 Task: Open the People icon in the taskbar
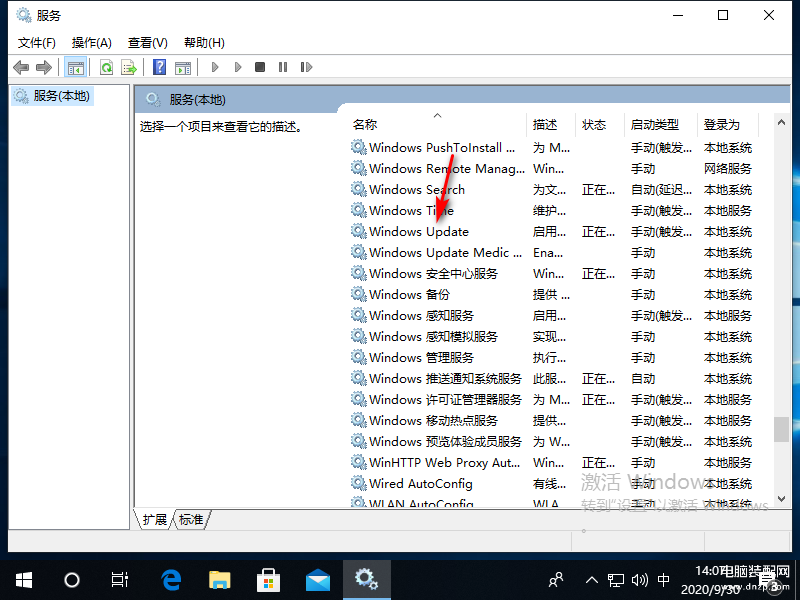[x=556, y=580]
